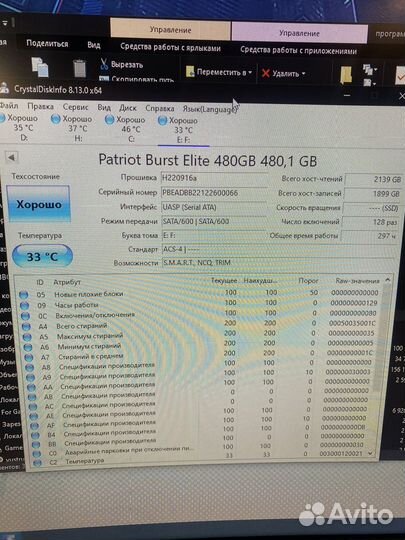Click raw value 00050035001C

352,323
